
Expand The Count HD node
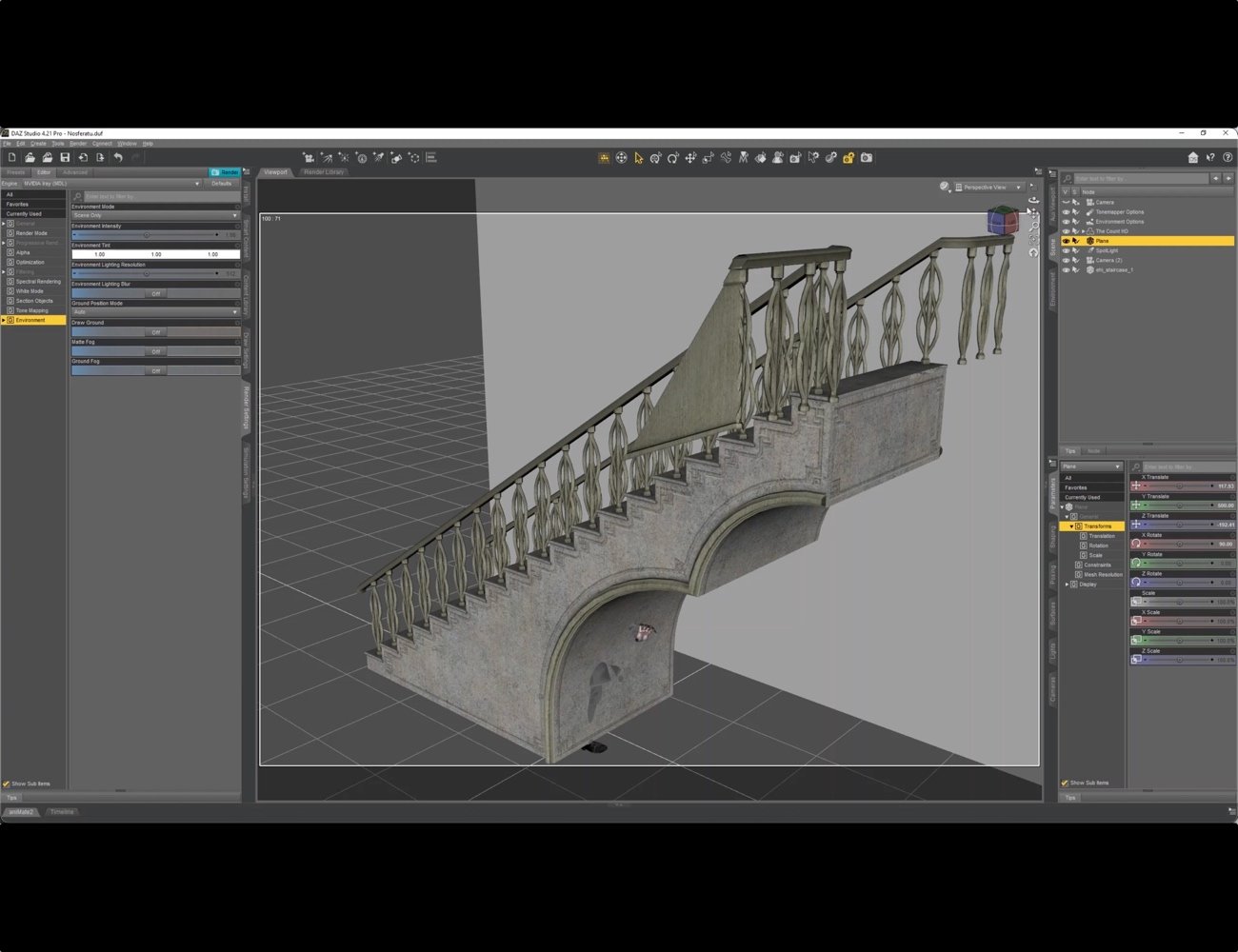pos(1083,231)
